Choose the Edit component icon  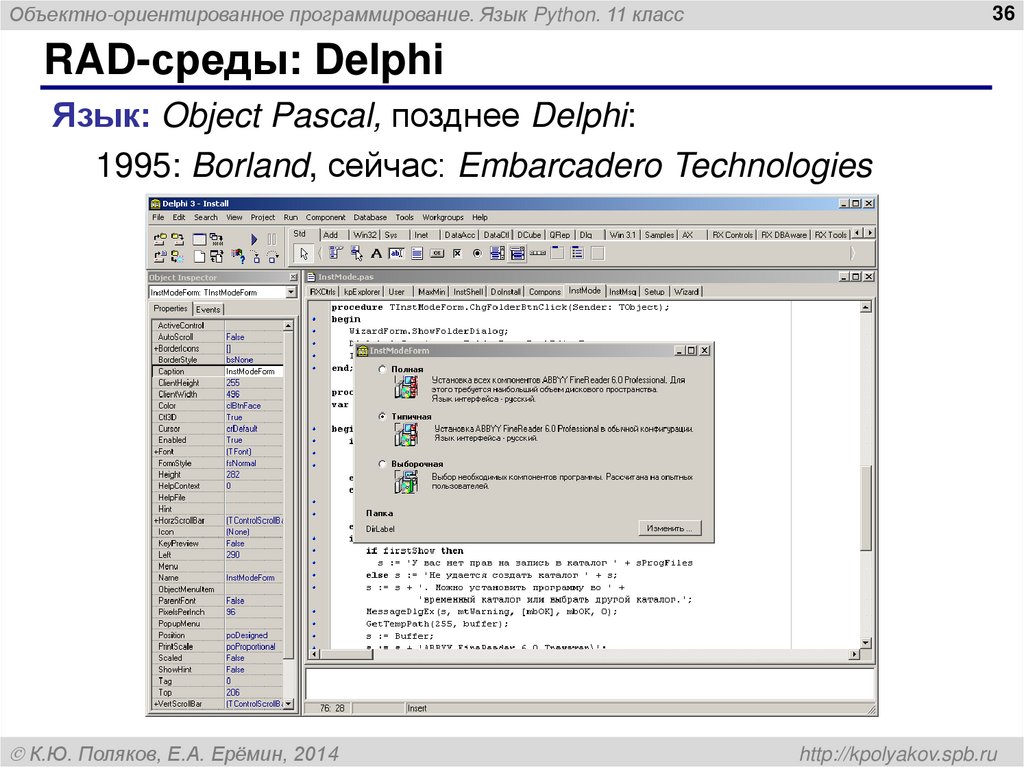(396, 253)
